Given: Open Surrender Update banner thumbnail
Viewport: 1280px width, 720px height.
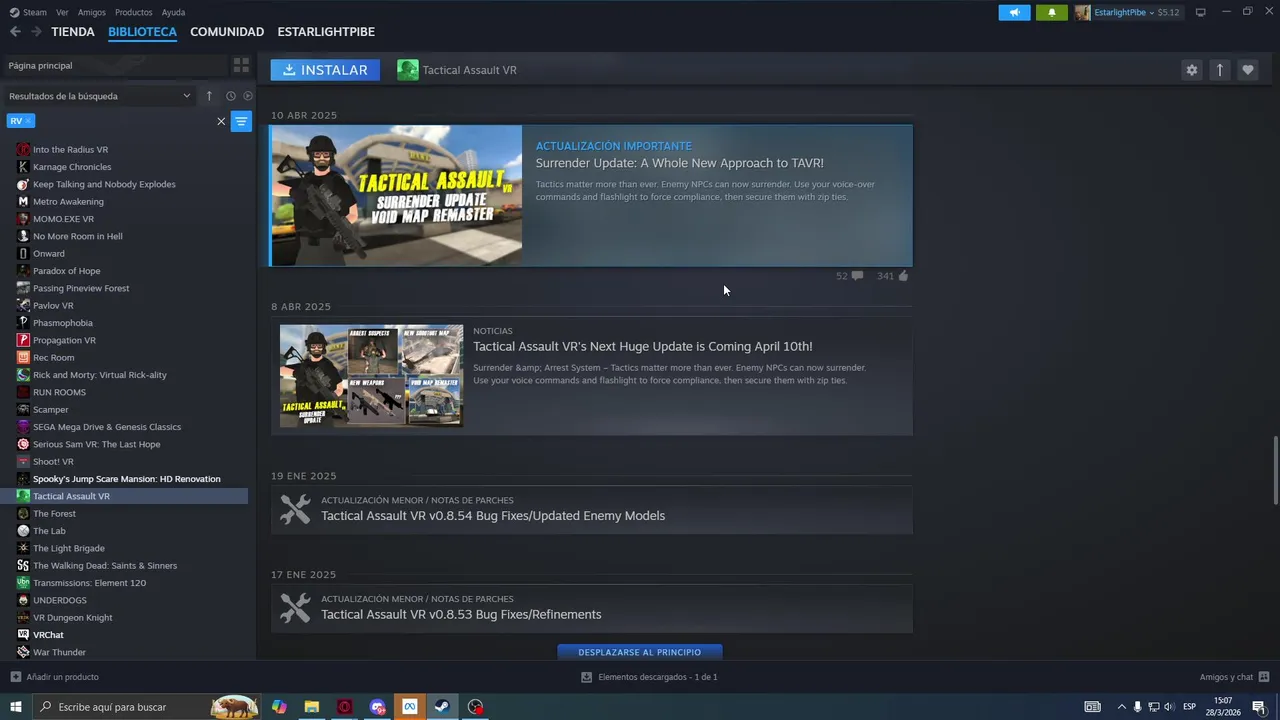Looking at the screenshot, I should pos(397,195).
